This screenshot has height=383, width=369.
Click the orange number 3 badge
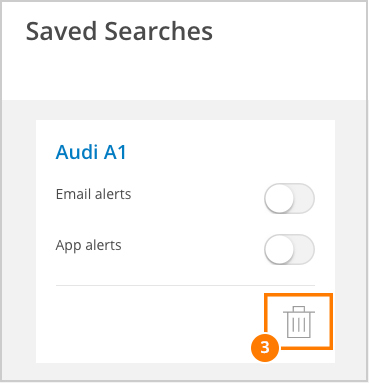[x=265, y=347]
